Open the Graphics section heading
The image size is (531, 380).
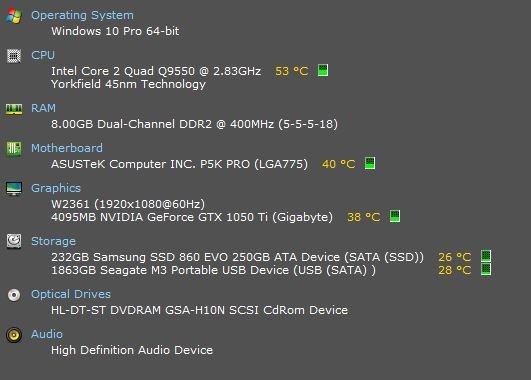56,188
